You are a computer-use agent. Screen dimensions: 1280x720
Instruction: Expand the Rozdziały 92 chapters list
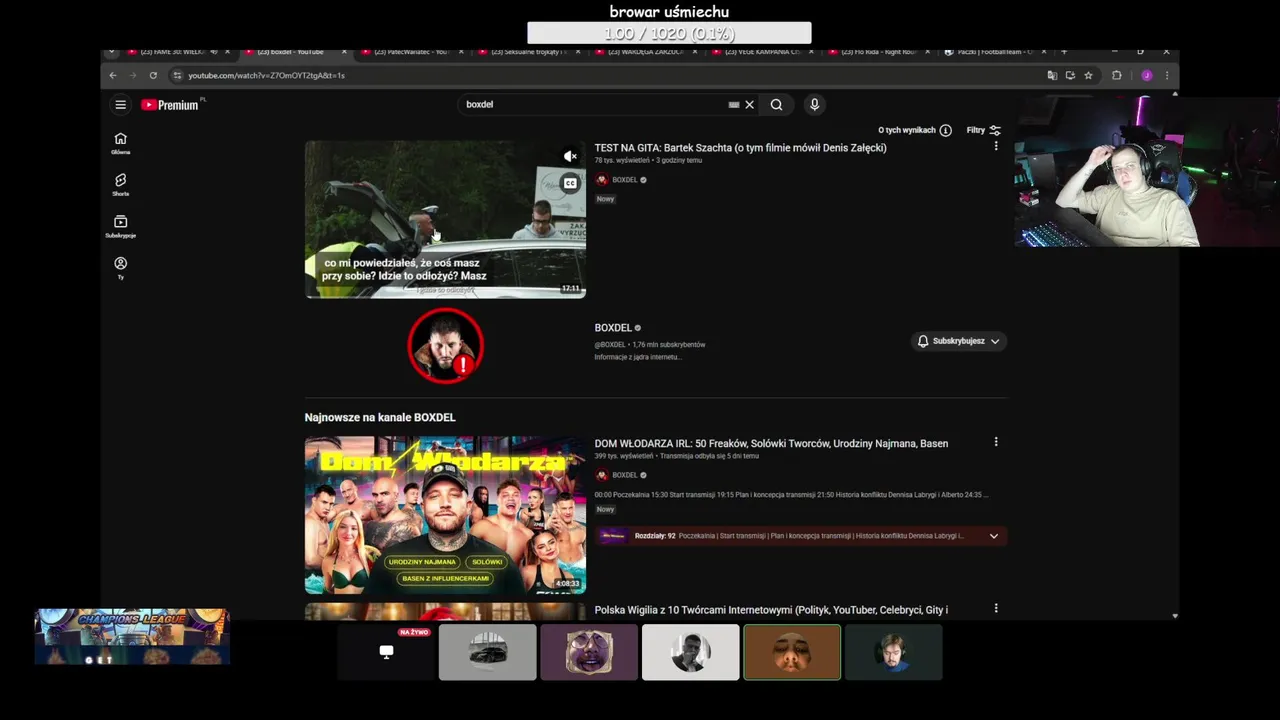(x=993, y=536)
